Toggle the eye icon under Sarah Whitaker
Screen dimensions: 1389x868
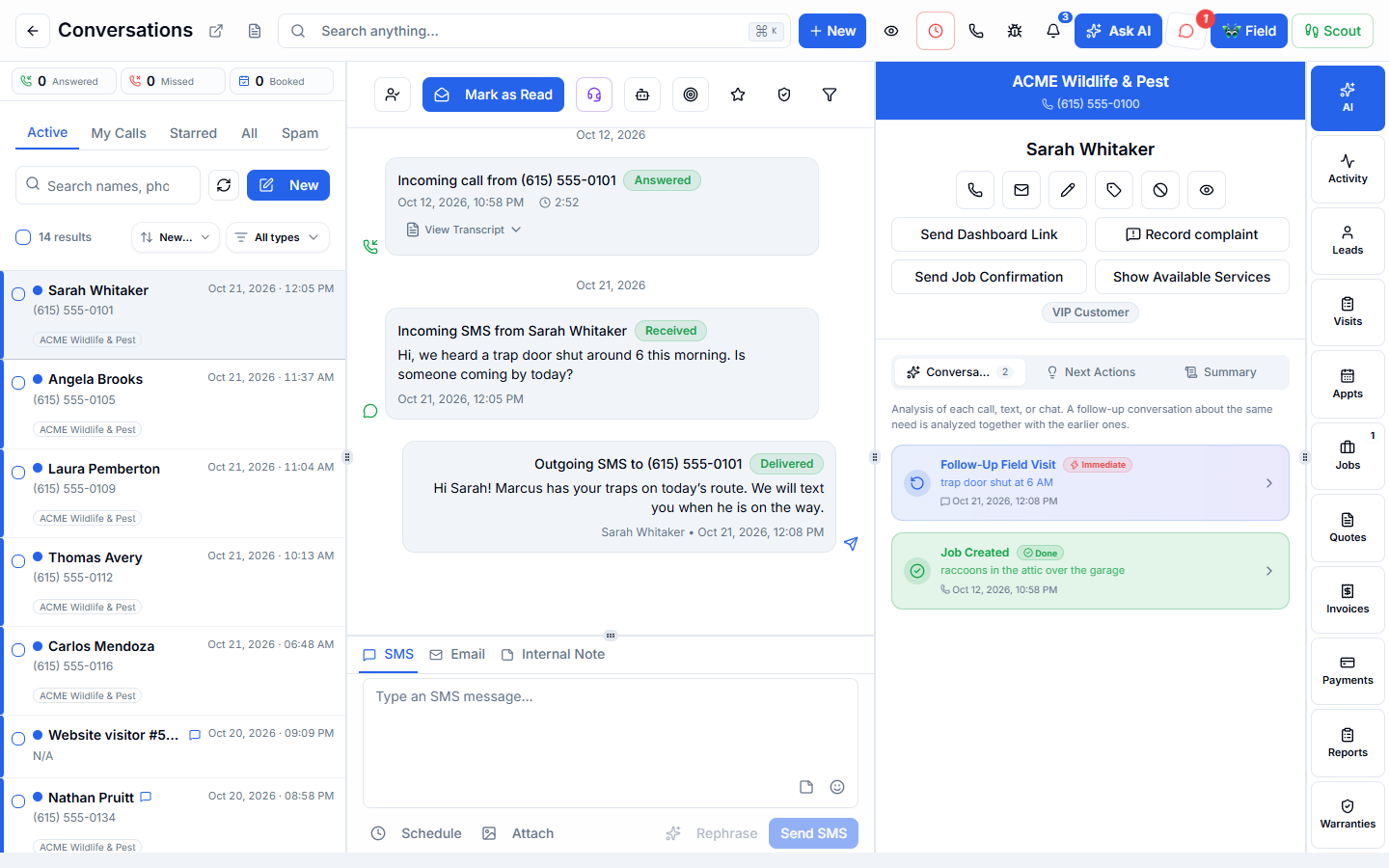pos(1207,190)
